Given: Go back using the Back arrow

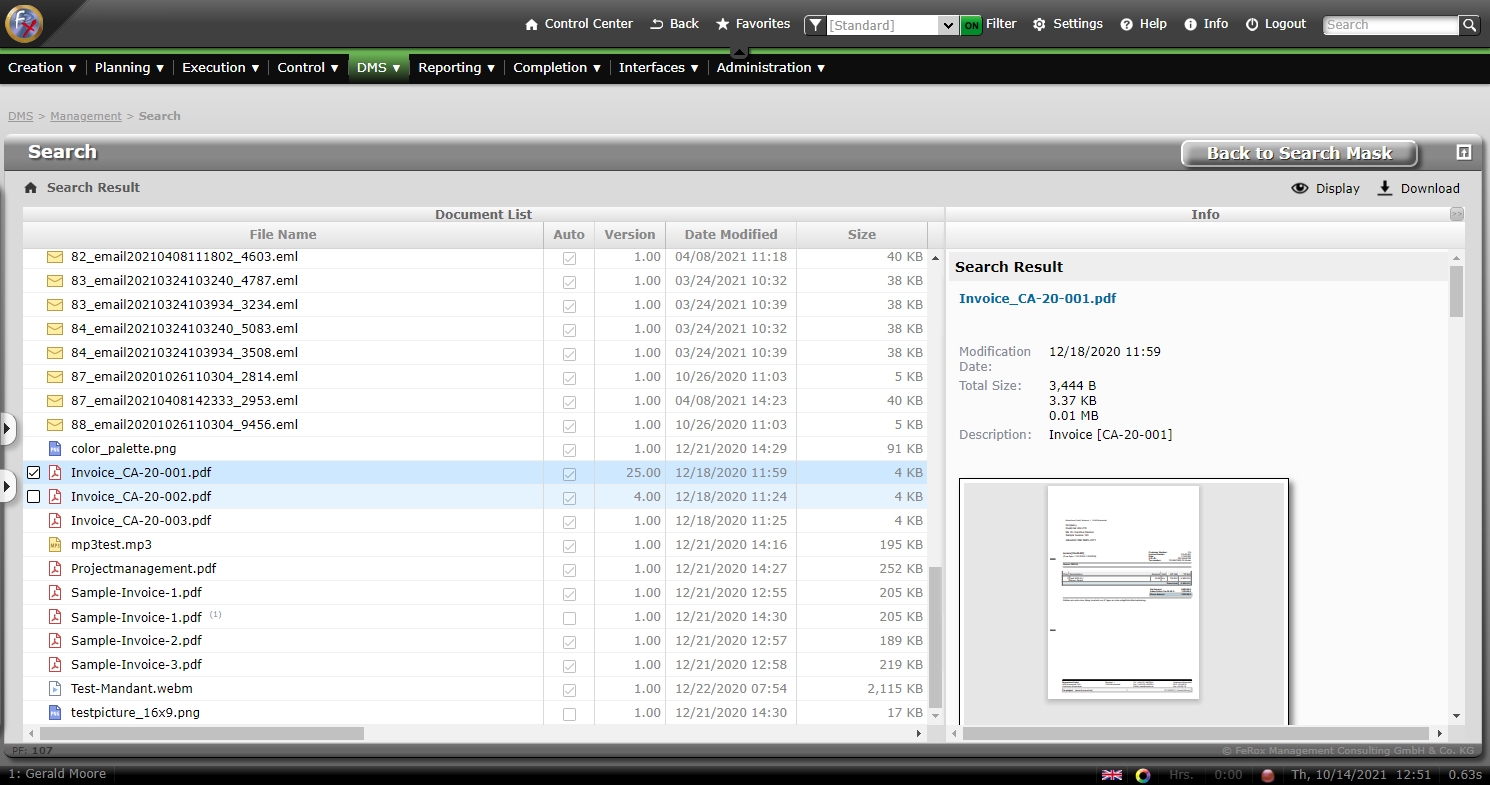Looking at the screenshot, I should [x=674, y=24].
